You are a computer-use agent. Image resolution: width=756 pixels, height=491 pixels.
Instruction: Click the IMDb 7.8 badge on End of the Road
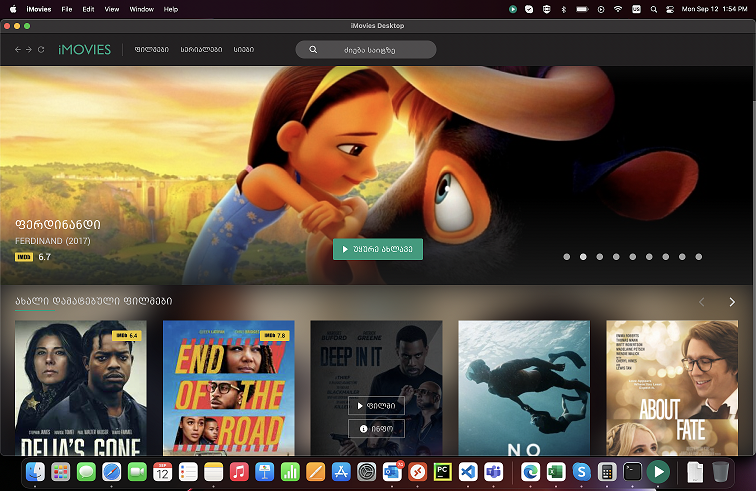(x=275, y=335)
